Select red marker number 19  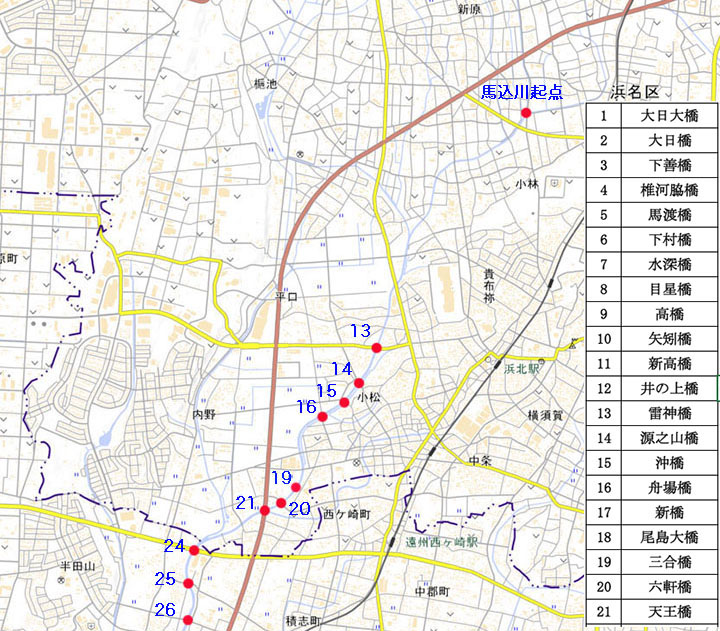[x=295, y=487]
